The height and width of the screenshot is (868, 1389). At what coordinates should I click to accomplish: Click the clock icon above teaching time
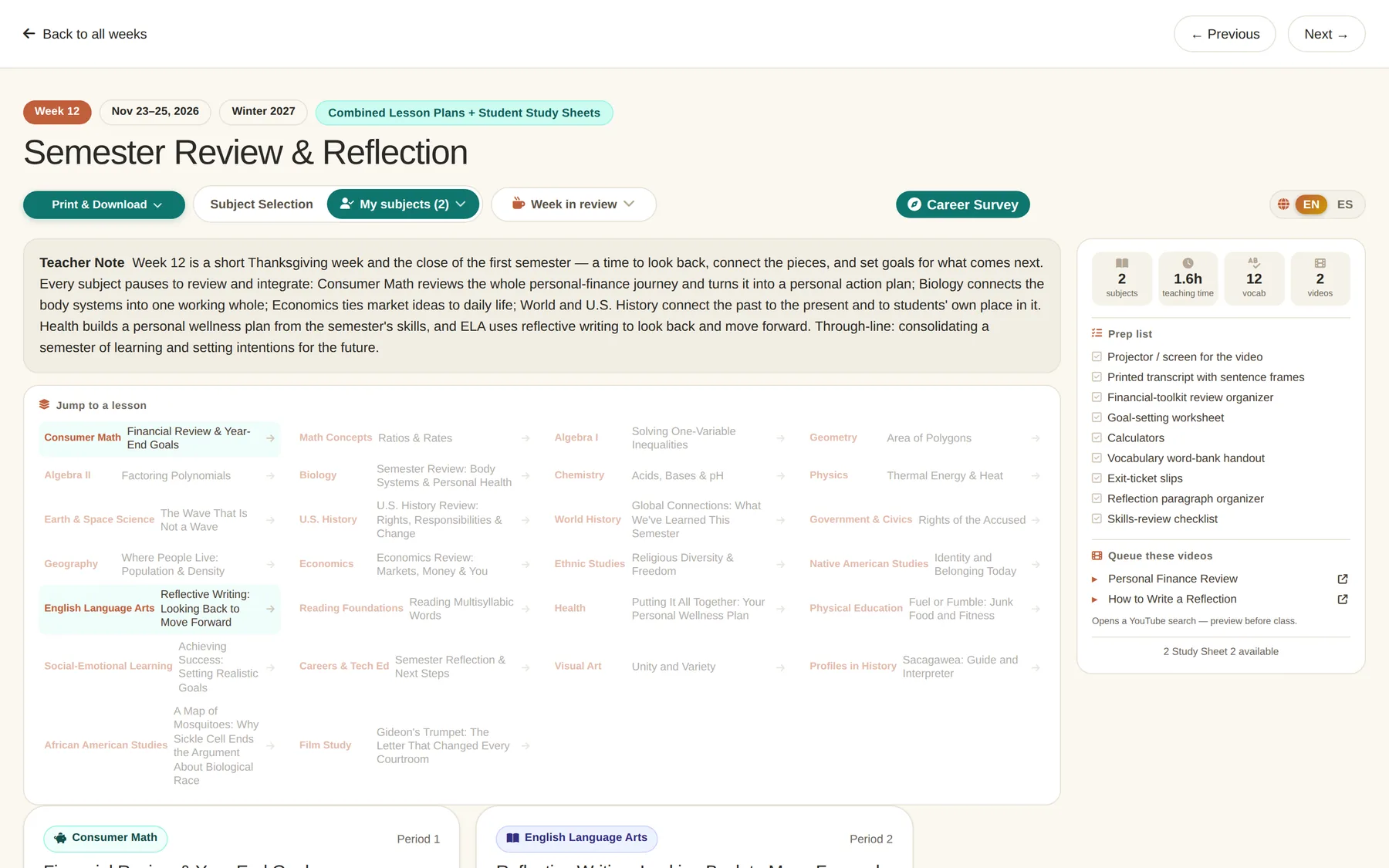point(1188,263)
